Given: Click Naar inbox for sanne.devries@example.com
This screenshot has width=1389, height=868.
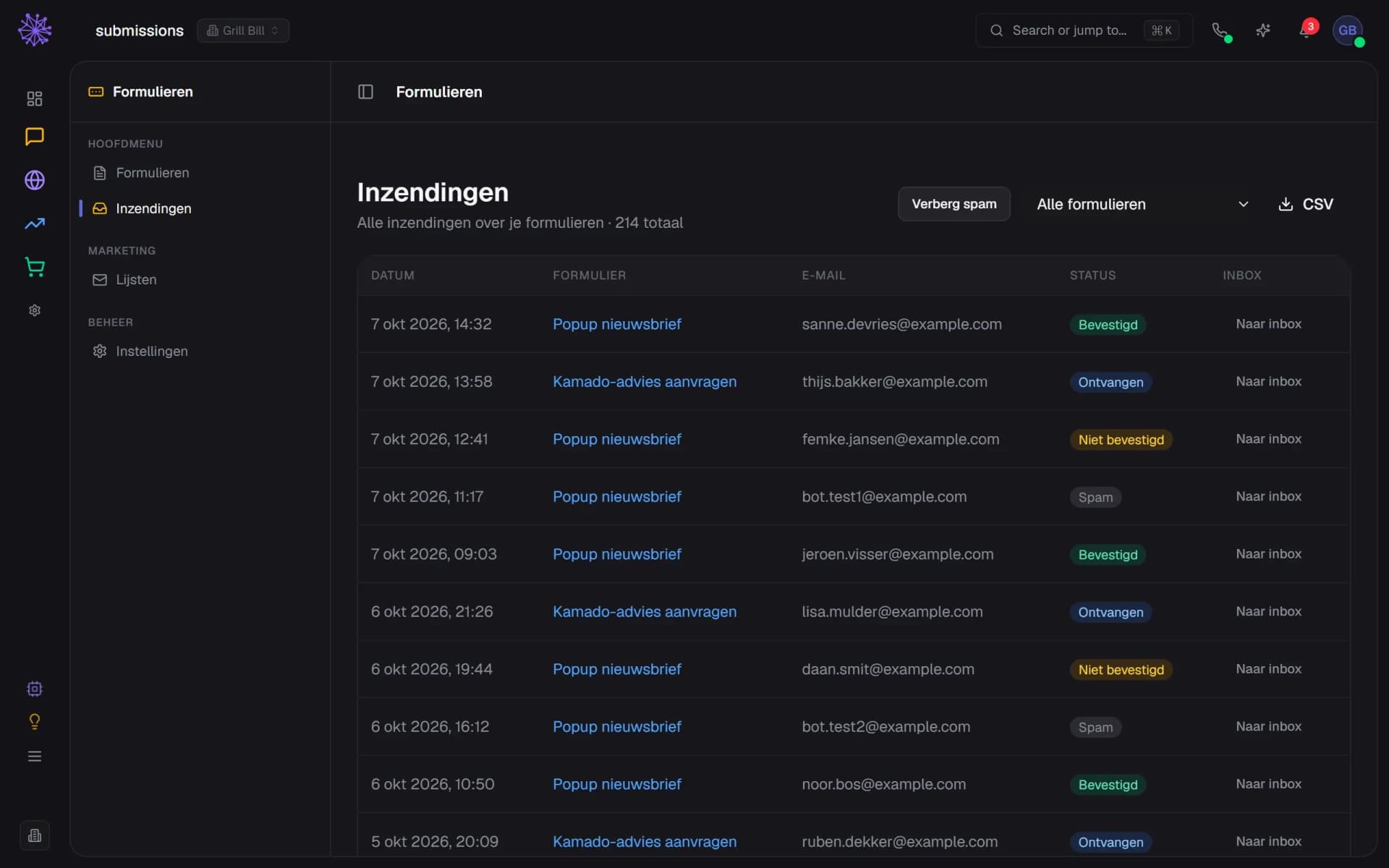Looking at the screenshot, I should (x=1268, y=324).
